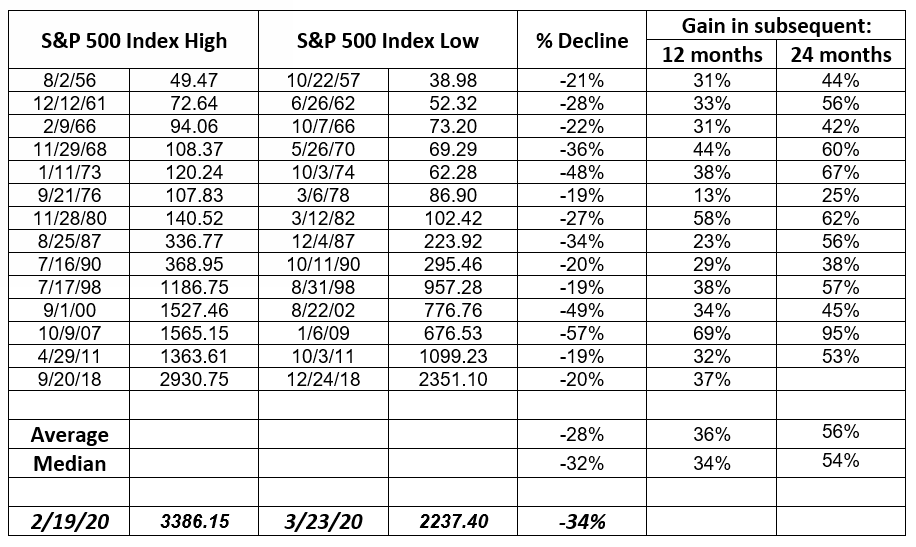Click the 2930.75 index high value

point(195,380)
